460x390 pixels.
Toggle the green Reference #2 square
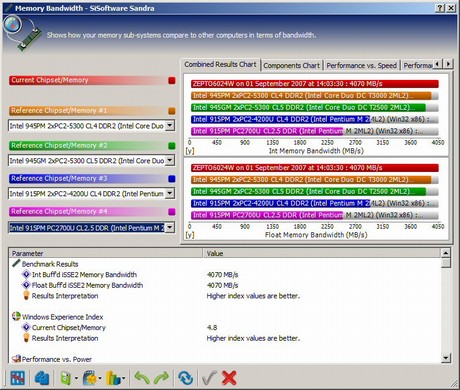click(172, 146)
